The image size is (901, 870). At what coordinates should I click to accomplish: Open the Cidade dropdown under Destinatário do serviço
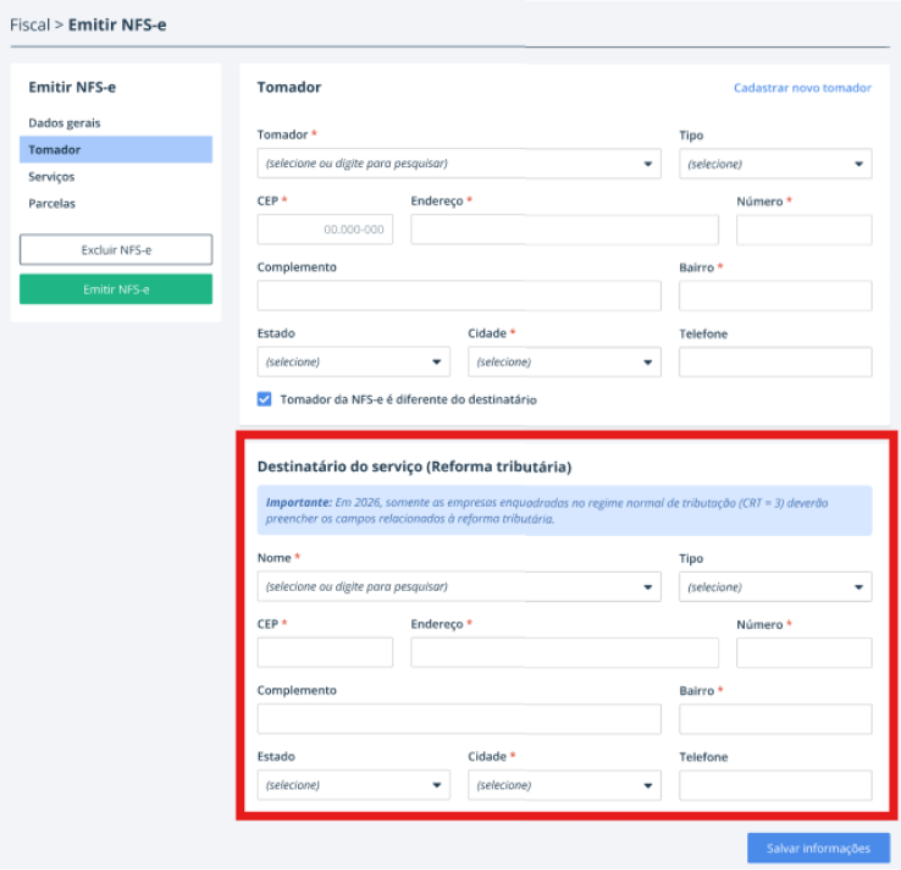pyautogui.click(x=564, y=785)
